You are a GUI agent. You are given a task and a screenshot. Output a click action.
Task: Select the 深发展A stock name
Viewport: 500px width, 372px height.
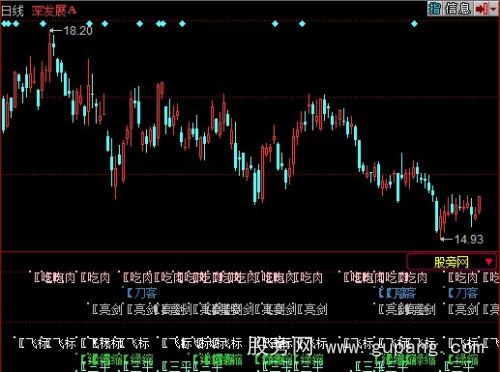(54, 11)
